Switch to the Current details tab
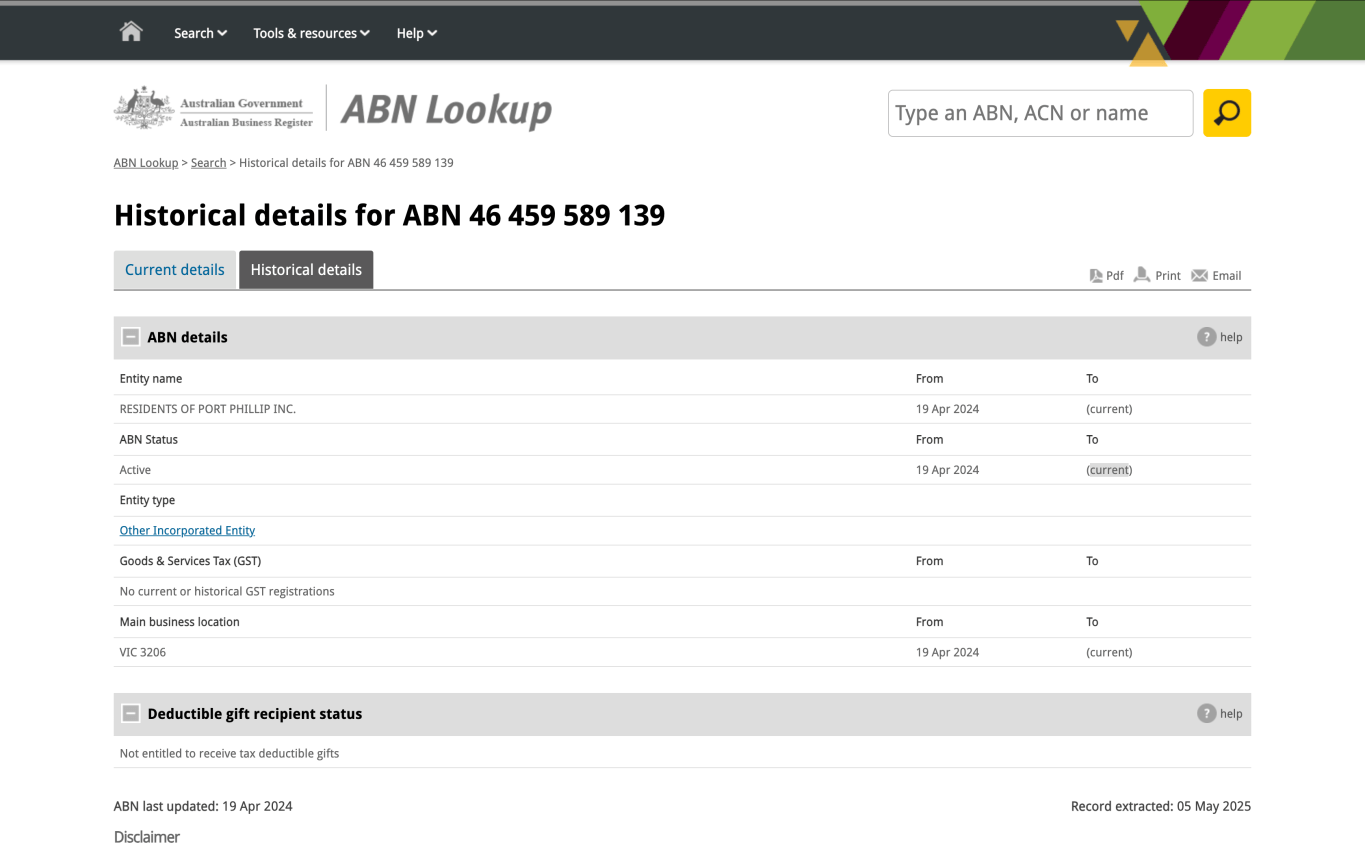Screen dimensions: 1365x853 [x=175, y=270]
